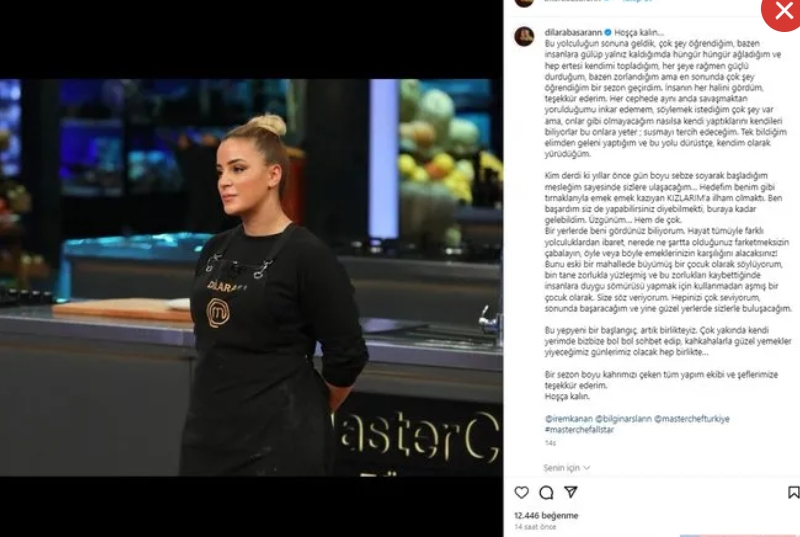The width and height of the screenshot is (800, 537).
Task: Expand the 'Senin için' dropdown
Action: [566, 468]
